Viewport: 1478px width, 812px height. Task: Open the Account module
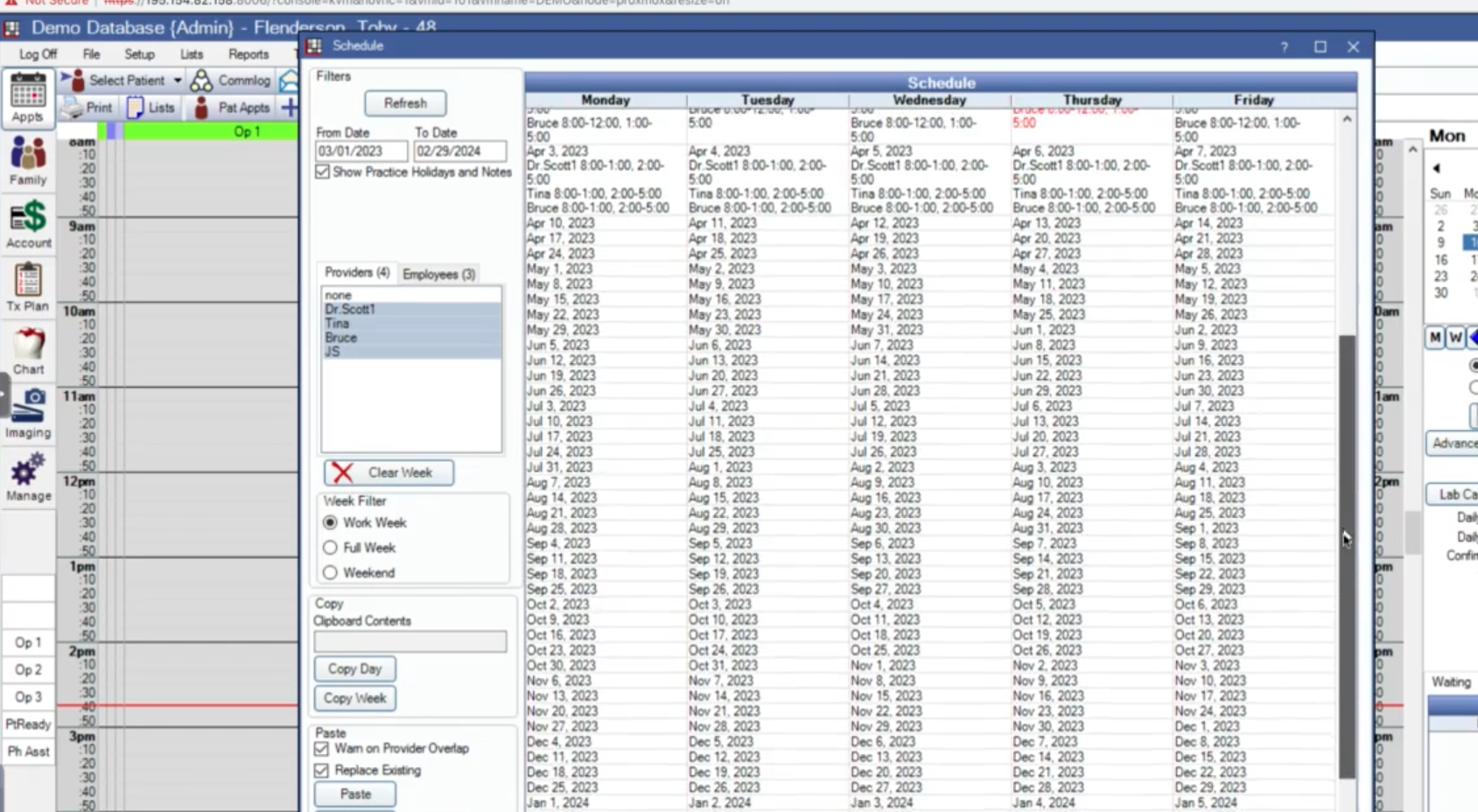tap(28, 224)
